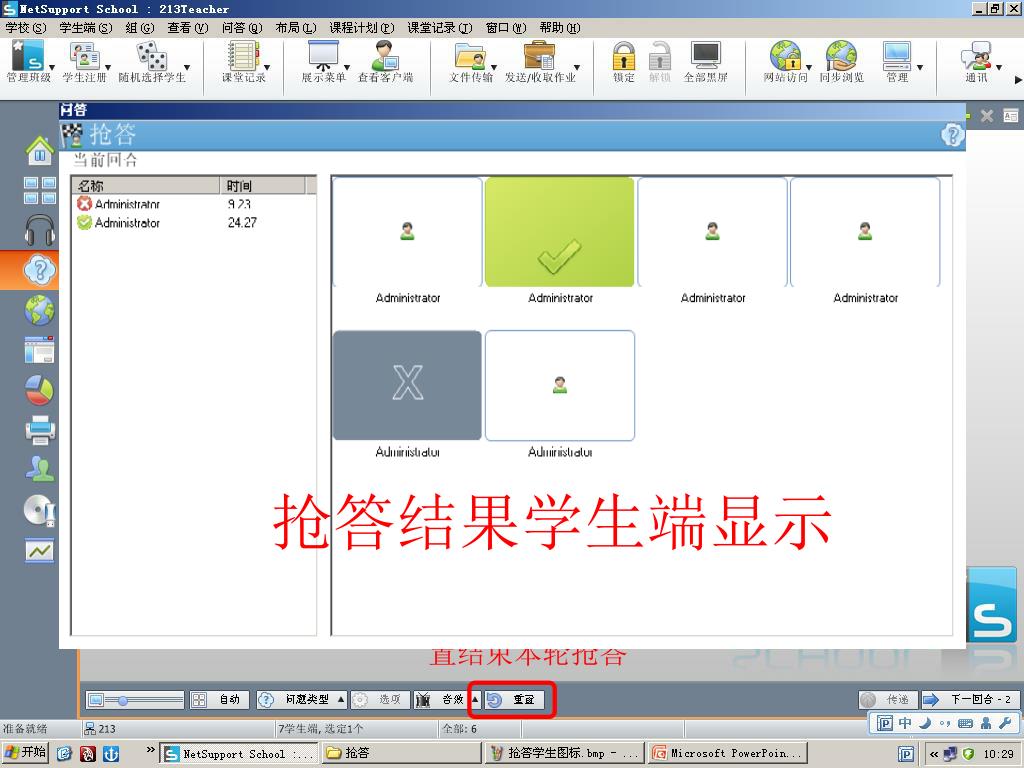This screenshot has height=768, width=1024.
Task: Open the 学生端(S) menu
Action: (86, 27)
